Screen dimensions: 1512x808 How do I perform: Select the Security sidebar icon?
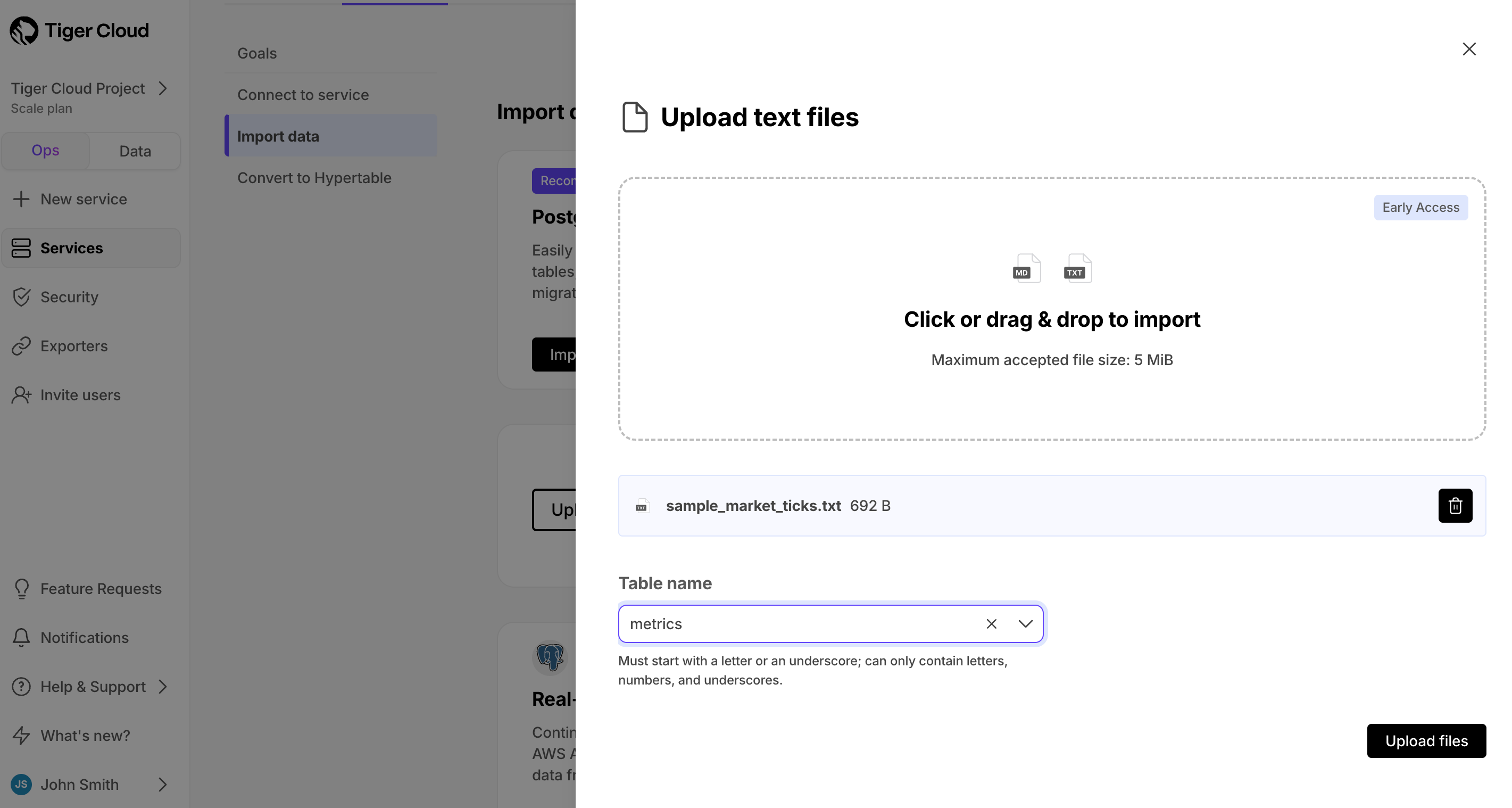pos(22,296)
